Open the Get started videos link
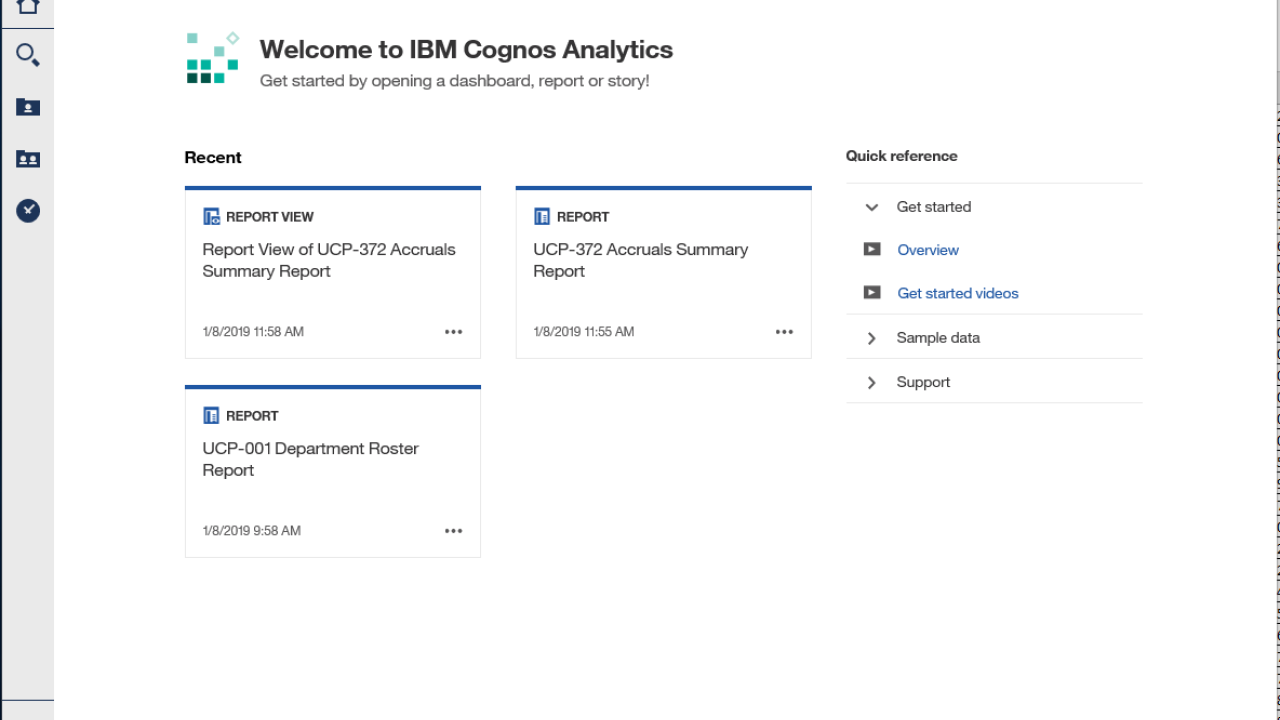Image resolution: width=1280 pixels, height=720 pixels. (x=958, y=293)
